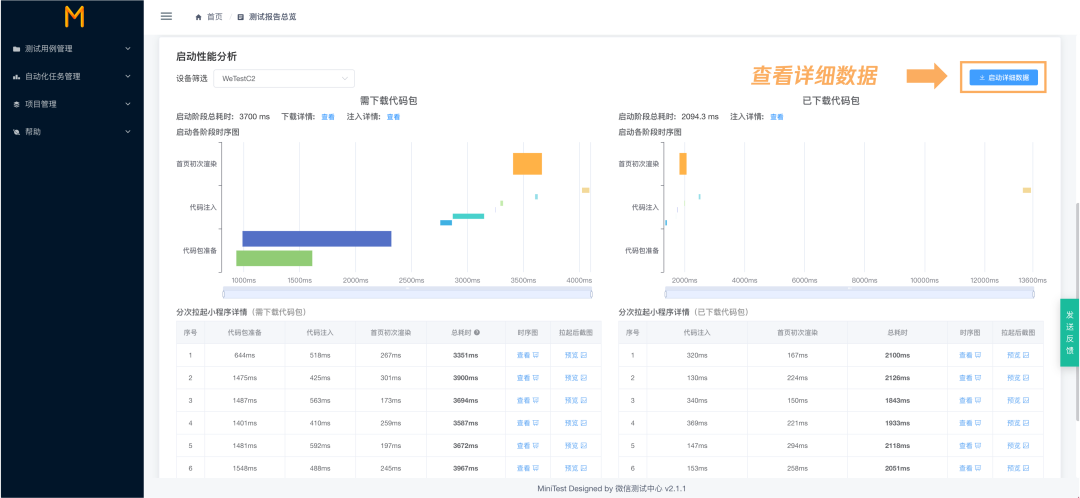Click the layers icon beside 项目管理

(17, 104)
